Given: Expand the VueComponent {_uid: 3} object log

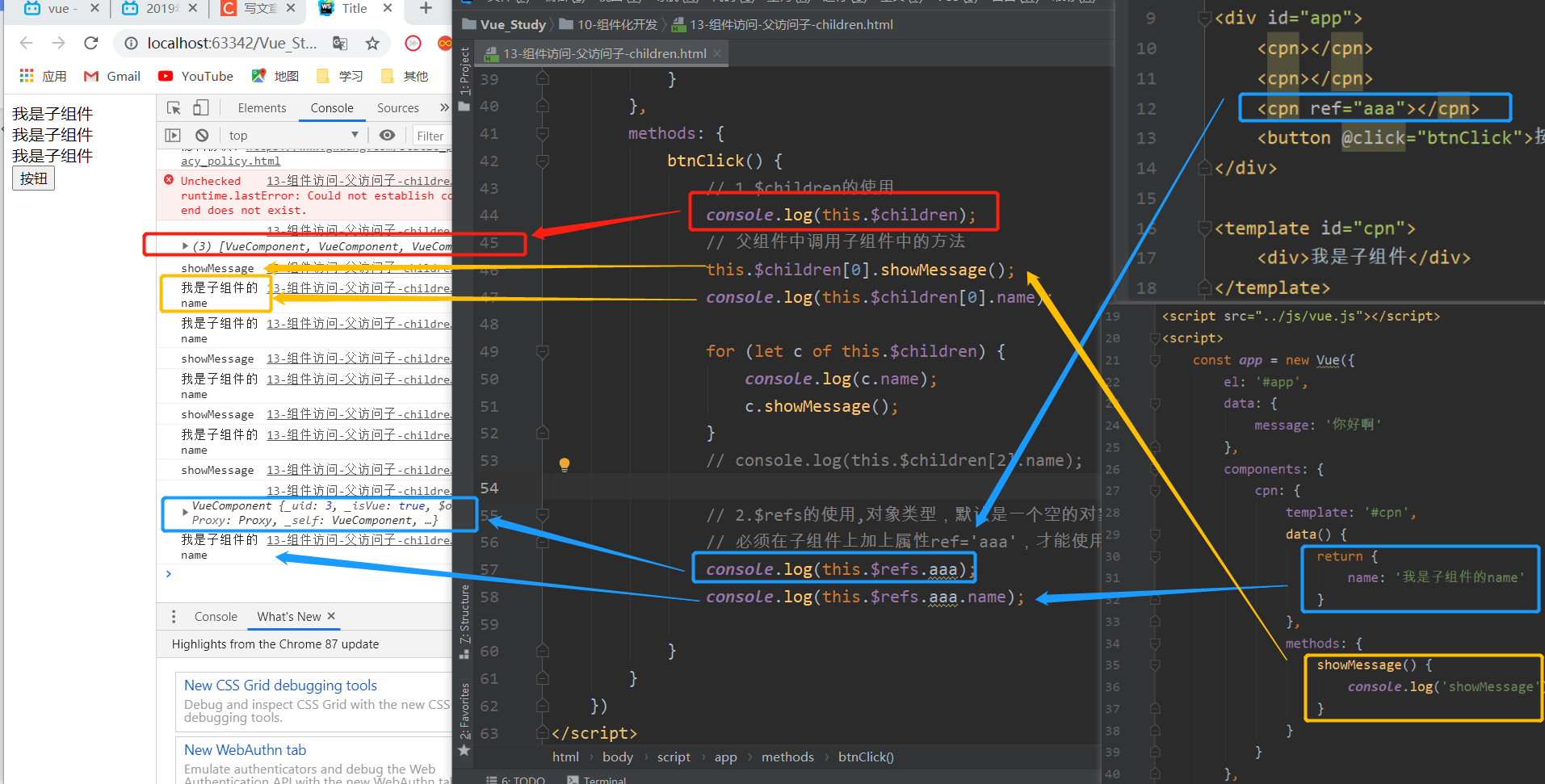Looking at the screenshot, I should click(x=185, y=512).
